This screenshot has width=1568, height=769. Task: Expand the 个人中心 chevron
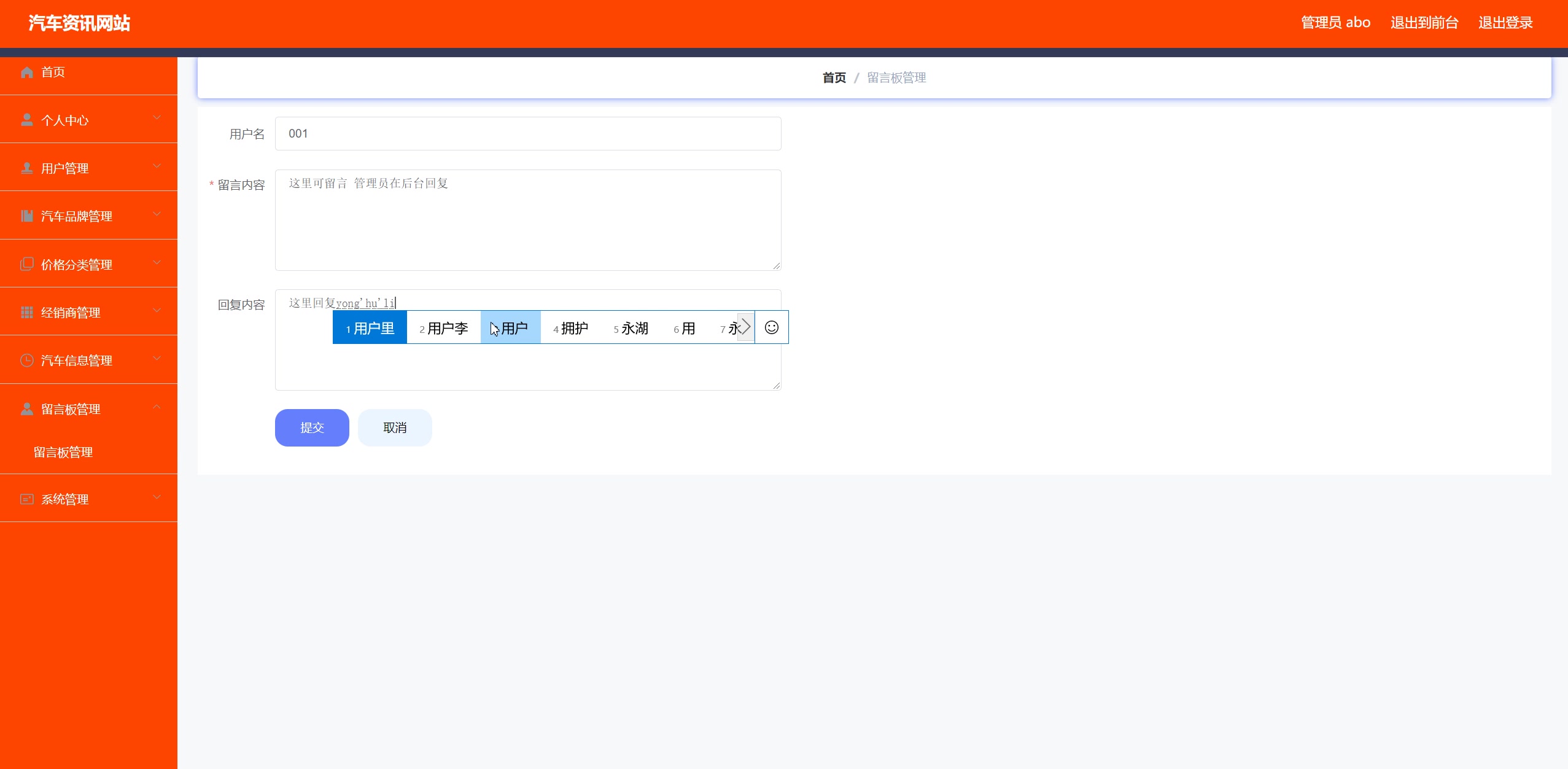(x=157, y=118)
